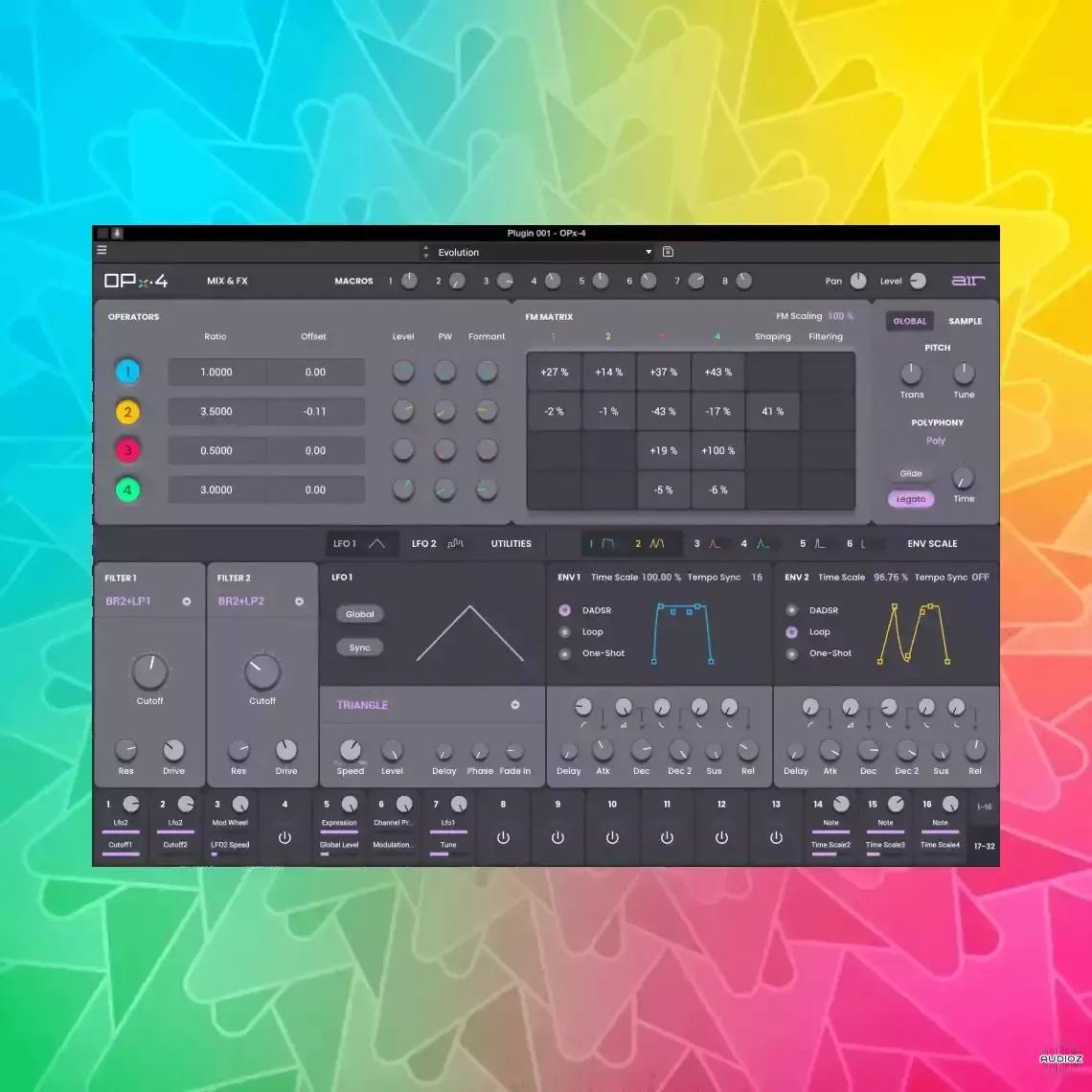
Task: Change ENV 2 Tempo Sync OFF value
Action: (x=980, y=577)
